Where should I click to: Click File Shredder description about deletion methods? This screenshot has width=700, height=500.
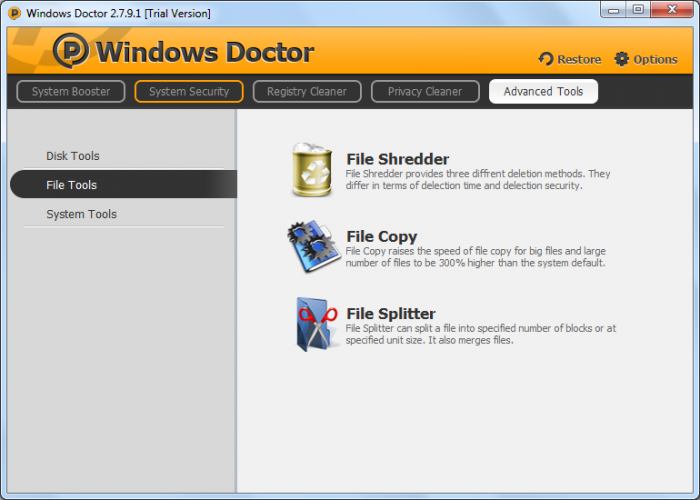tap(478, 179)
